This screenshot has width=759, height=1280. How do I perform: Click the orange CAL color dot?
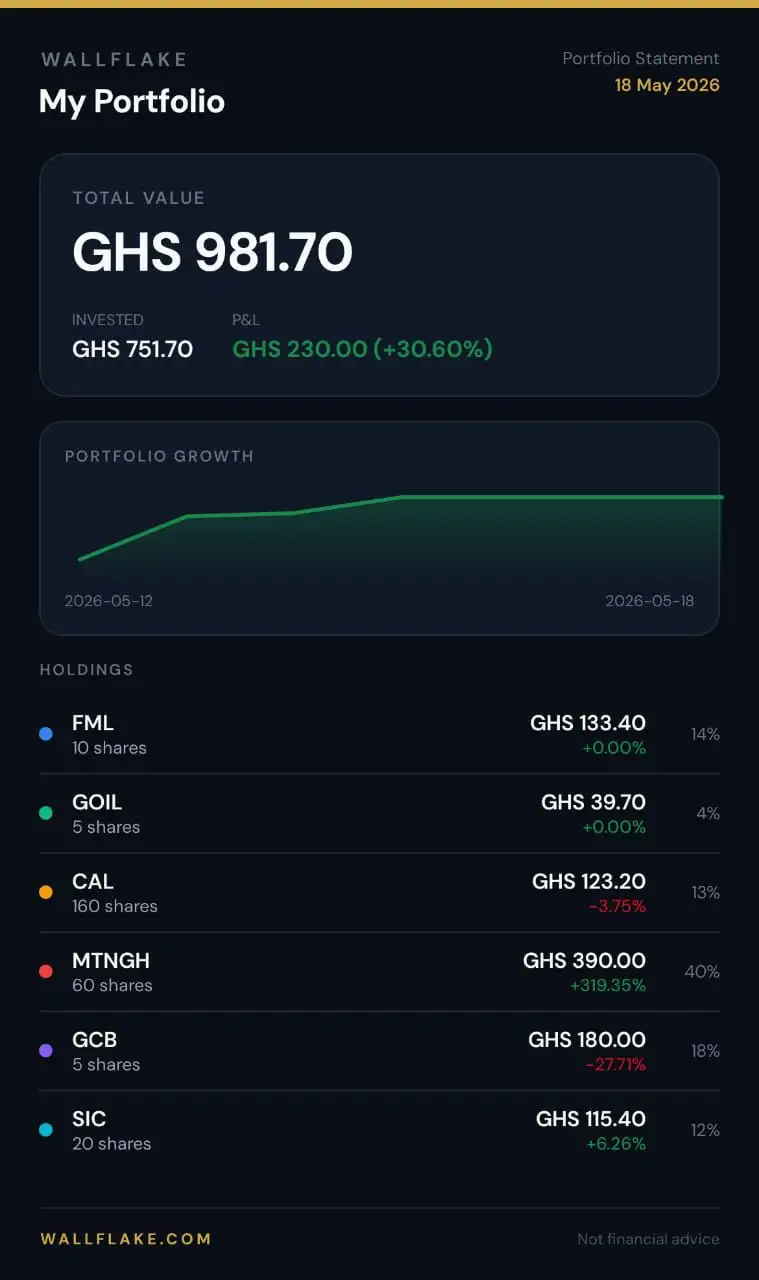45,892
